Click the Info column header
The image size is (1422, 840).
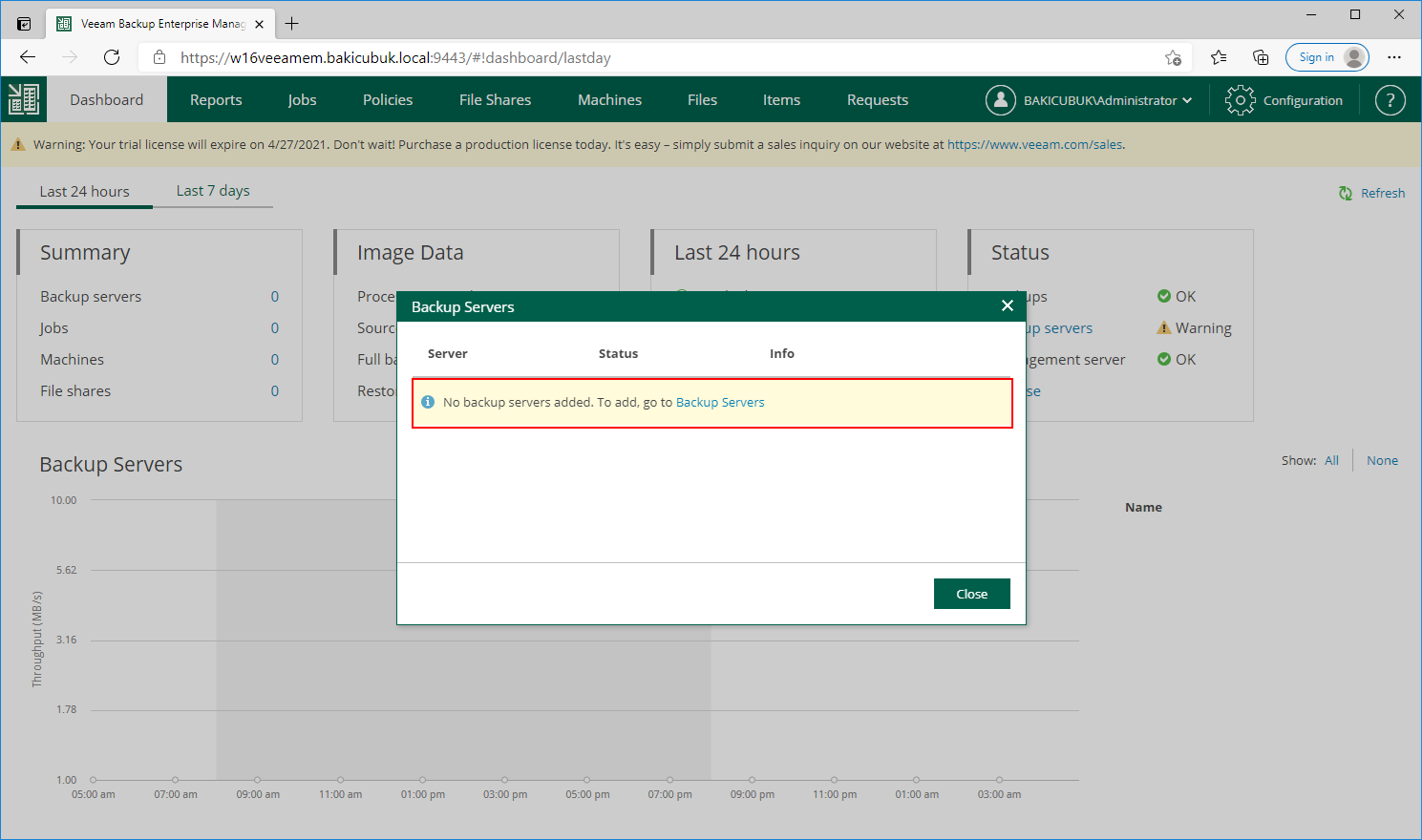tap(782, 353)
